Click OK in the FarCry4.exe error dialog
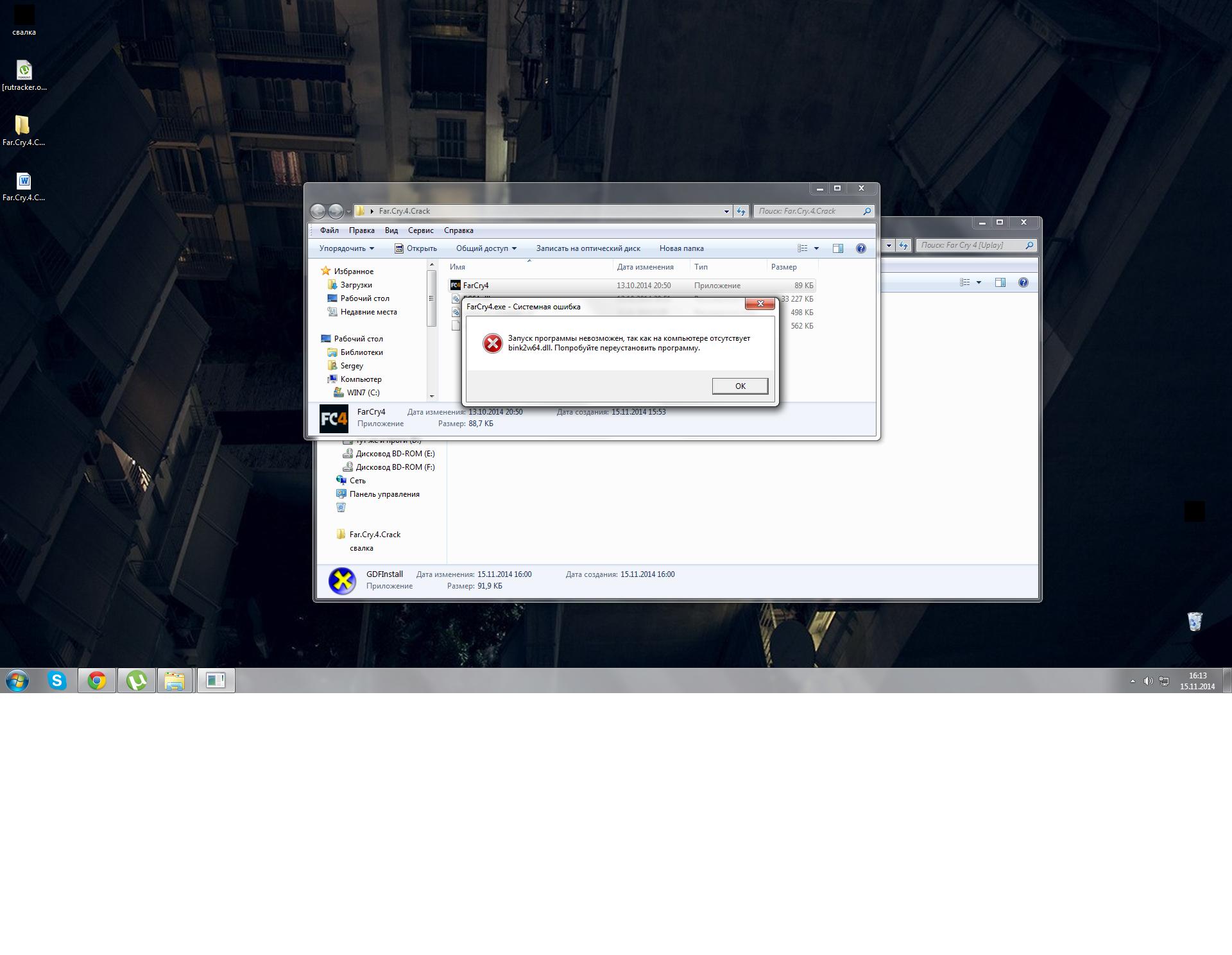The image size is (1232, 955). click(740, 386)
